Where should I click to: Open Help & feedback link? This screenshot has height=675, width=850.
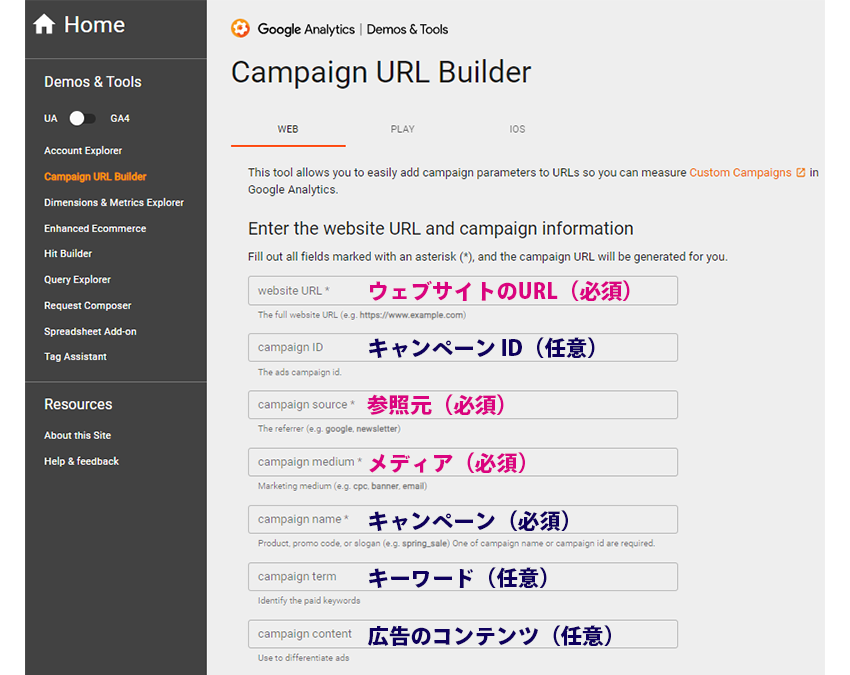point(81,461)
